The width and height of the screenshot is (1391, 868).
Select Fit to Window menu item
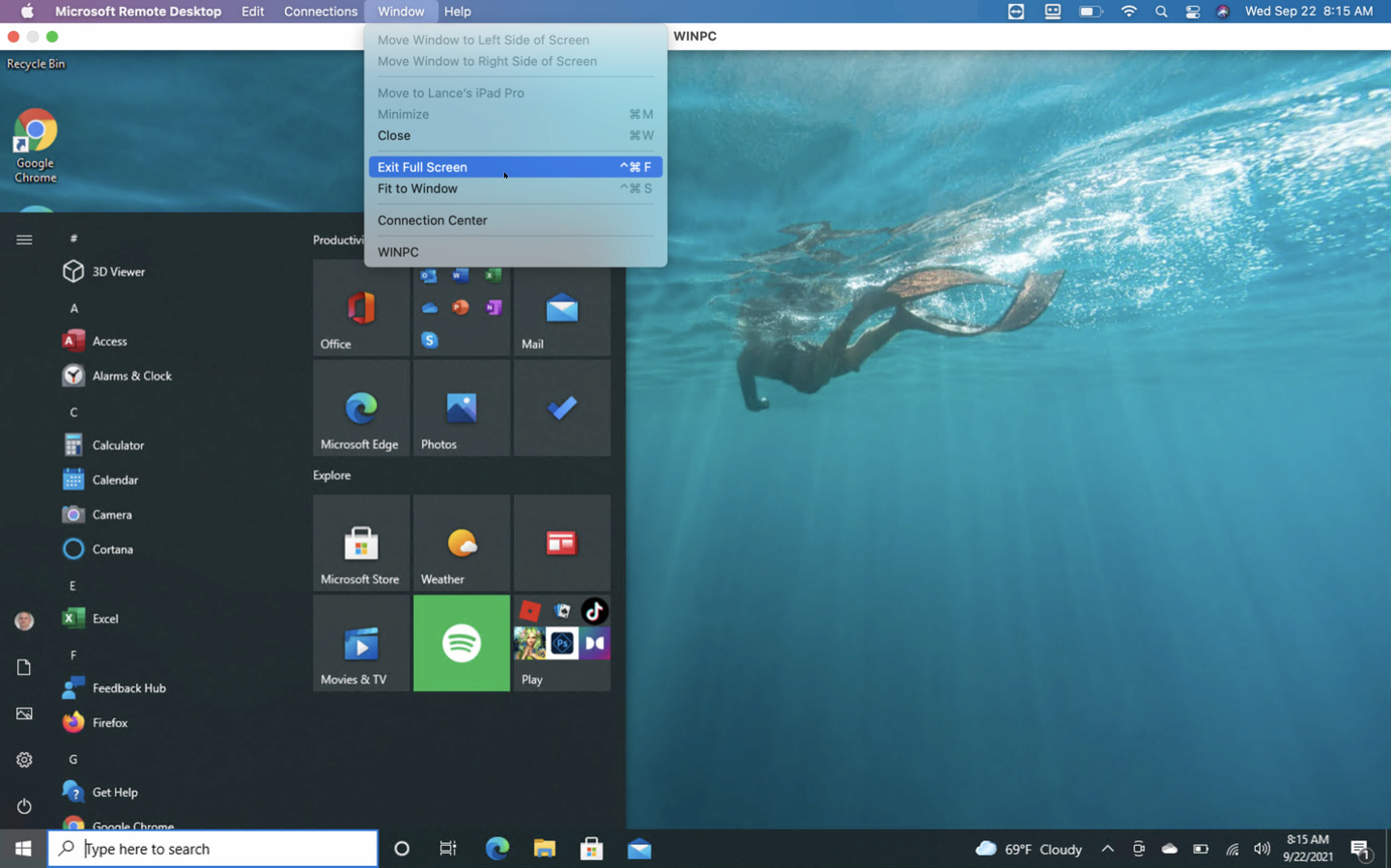(515, 188)
